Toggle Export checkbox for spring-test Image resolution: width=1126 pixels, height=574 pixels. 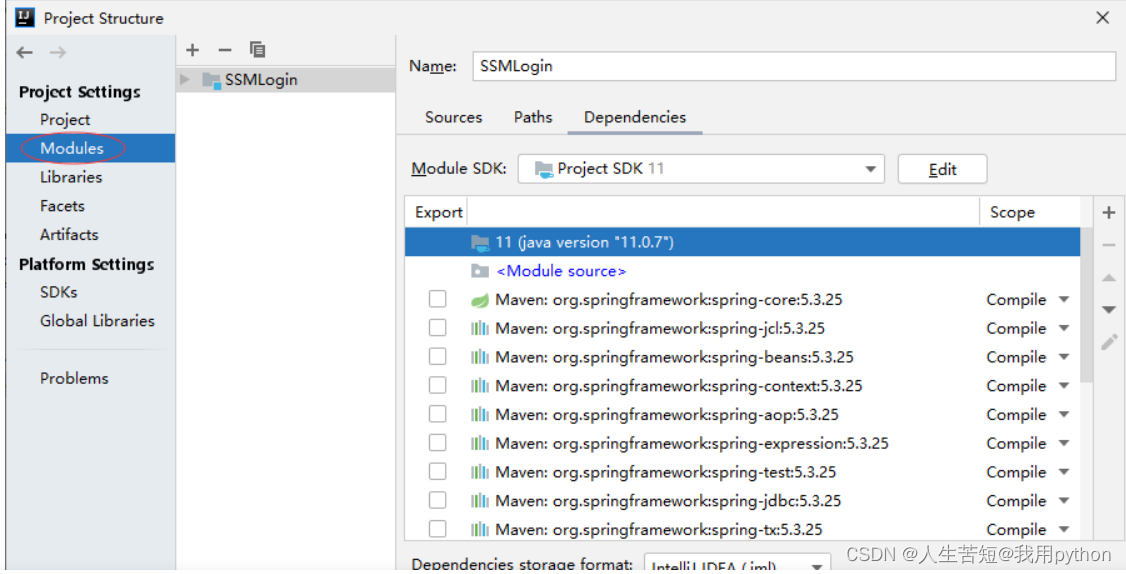coord(437,471)
